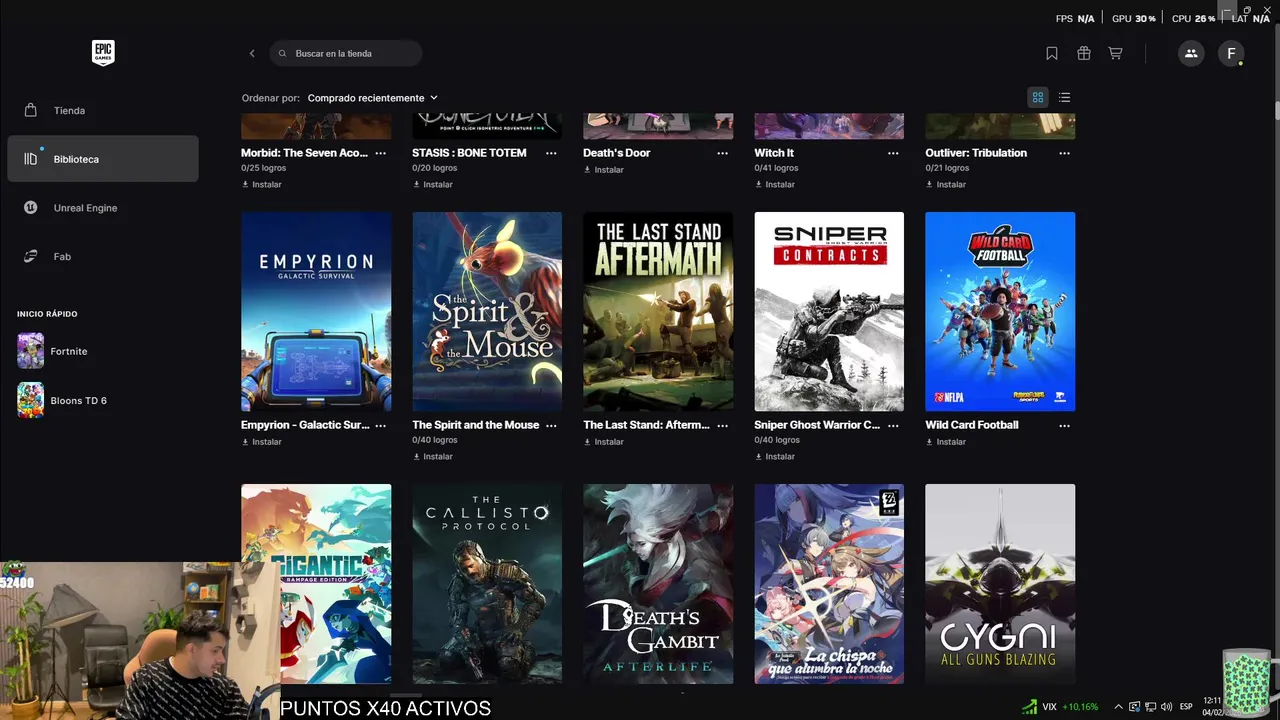This screenshot has height=720, width=1280.
Task: Open the Biblioteca library section
Action: point(103,159)
